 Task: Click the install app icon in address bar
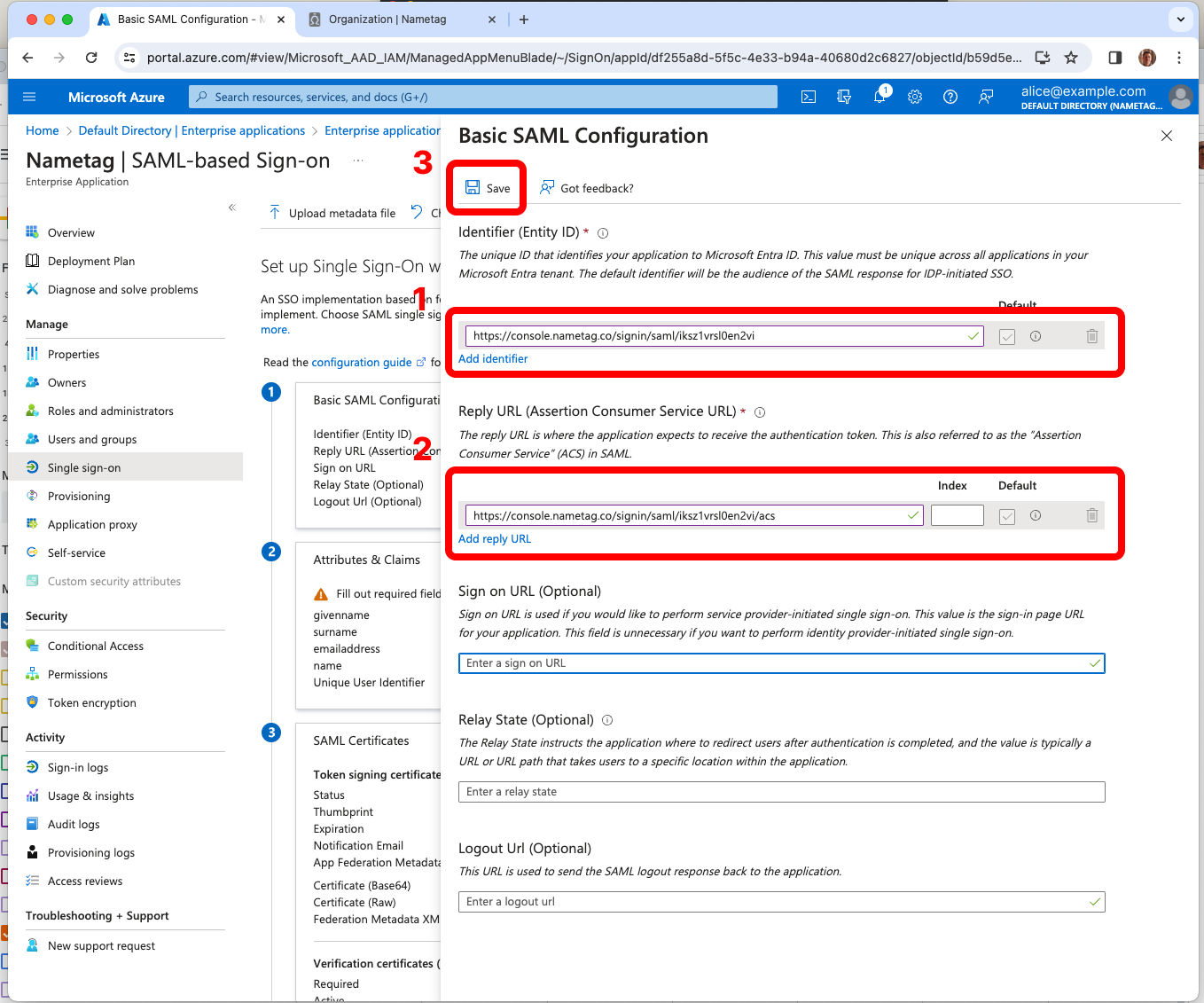[1043, 58]
